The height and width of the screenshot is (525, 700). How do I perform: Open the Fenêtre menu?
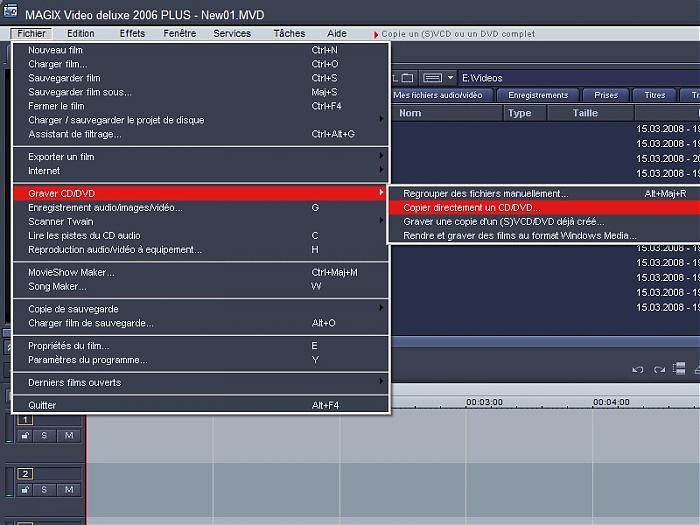[179, 33]
